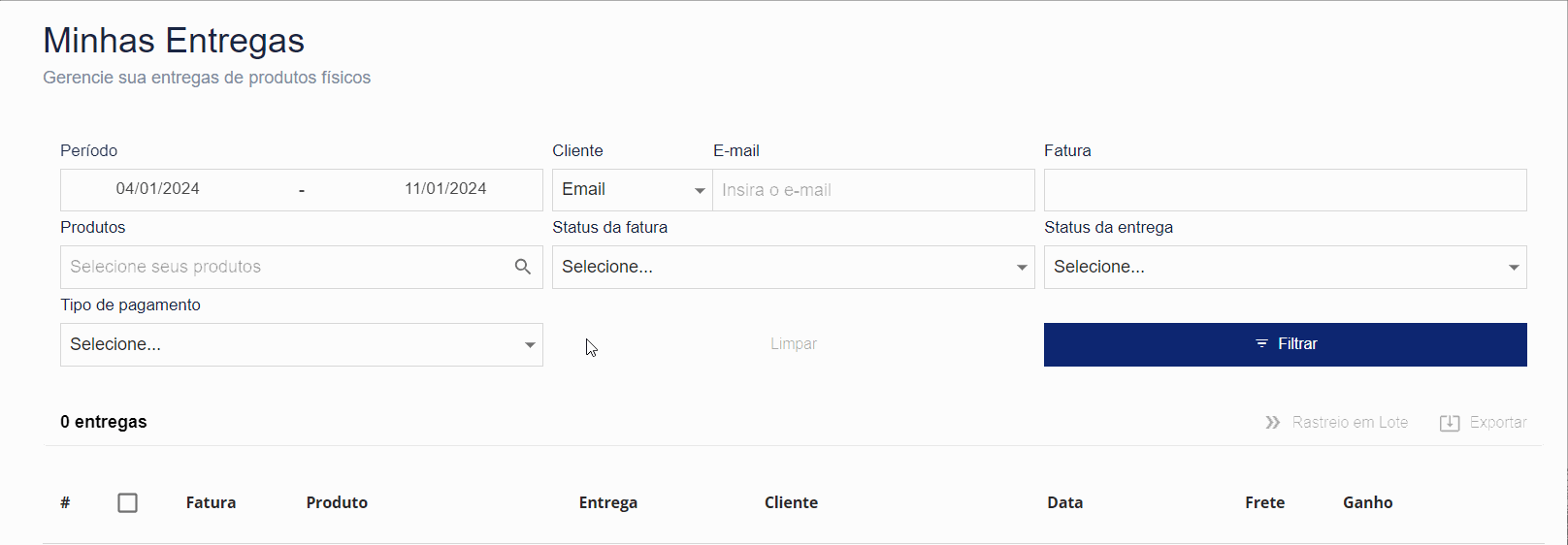Click the filter icon inside Filtrar button
Screen dimensions: 1568x545
click(1261, 344)
